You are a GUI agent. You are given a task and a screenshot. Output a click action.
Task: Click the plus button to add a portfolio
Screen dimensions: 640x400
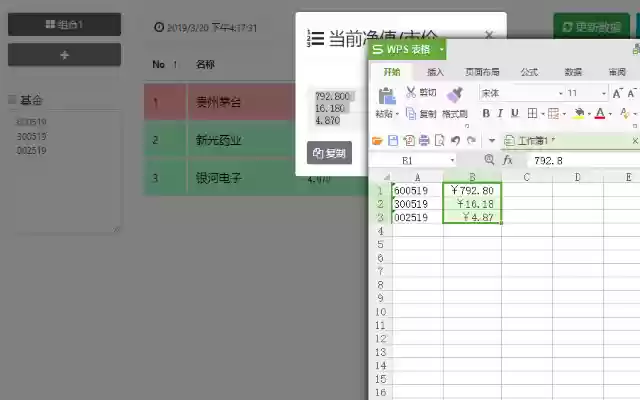[x=64, y=55]
